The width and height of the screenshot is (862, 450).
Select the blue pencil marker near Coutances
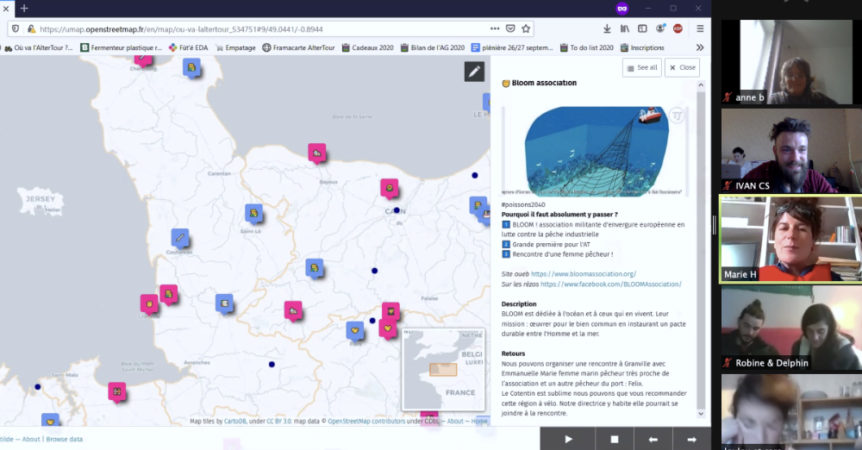(180, 238)
